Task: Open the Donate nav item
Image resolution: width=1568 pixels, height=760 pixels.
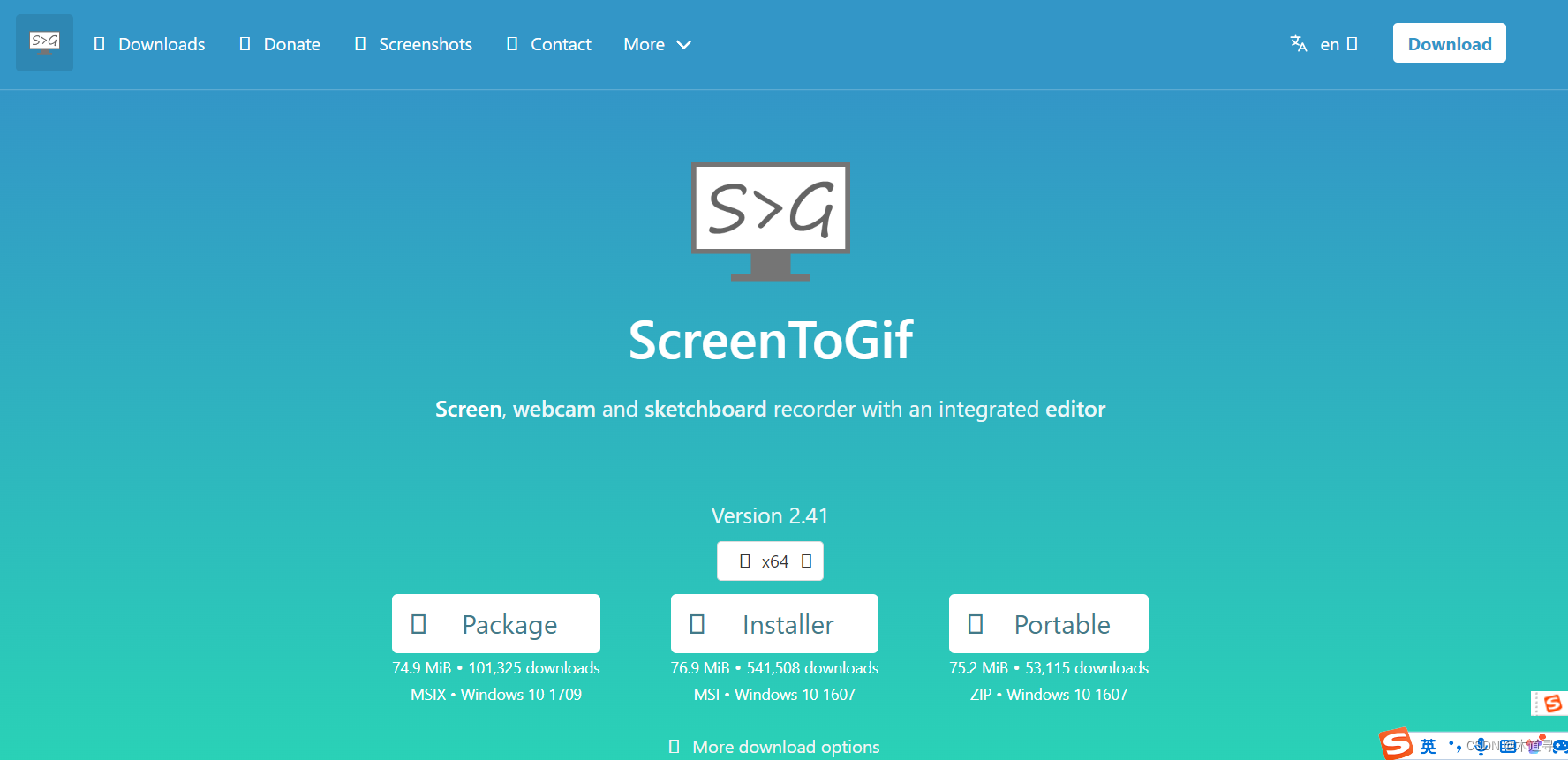Action: point(280,44)
